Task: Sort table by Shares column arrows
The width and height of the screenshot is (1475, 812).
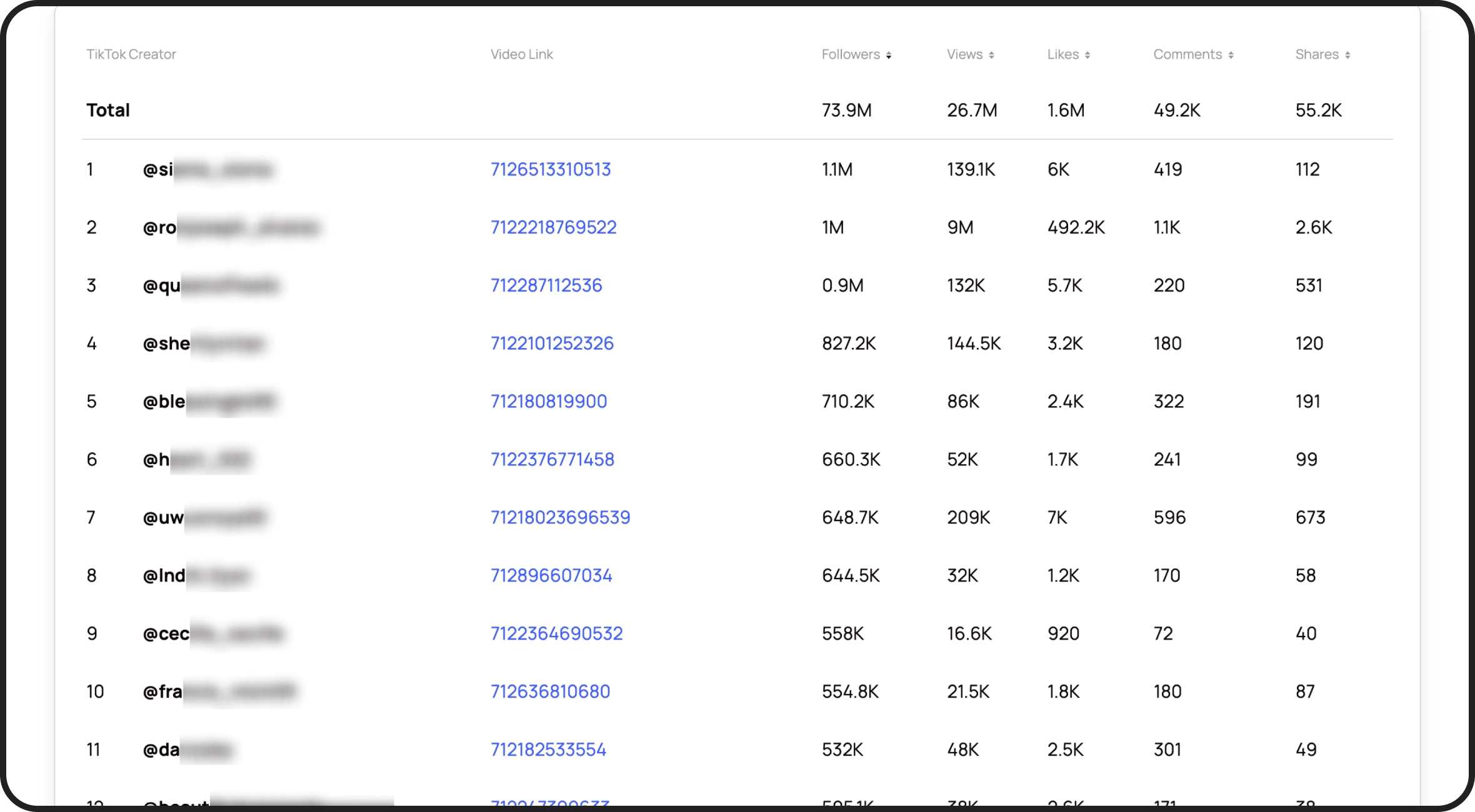Action: tap(1347, 56)
